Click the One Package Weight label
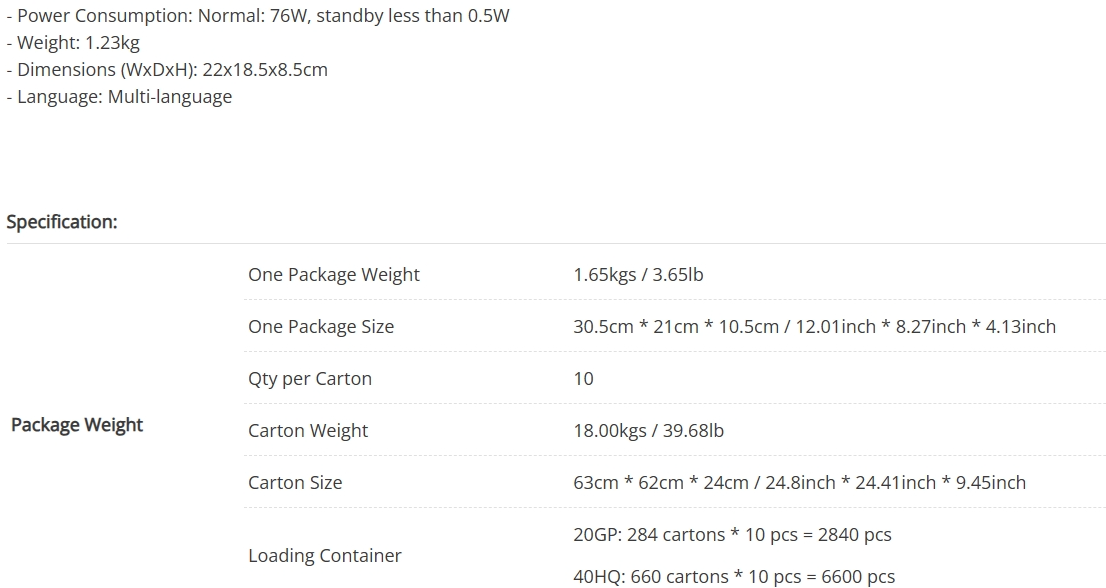 (334, 274)
